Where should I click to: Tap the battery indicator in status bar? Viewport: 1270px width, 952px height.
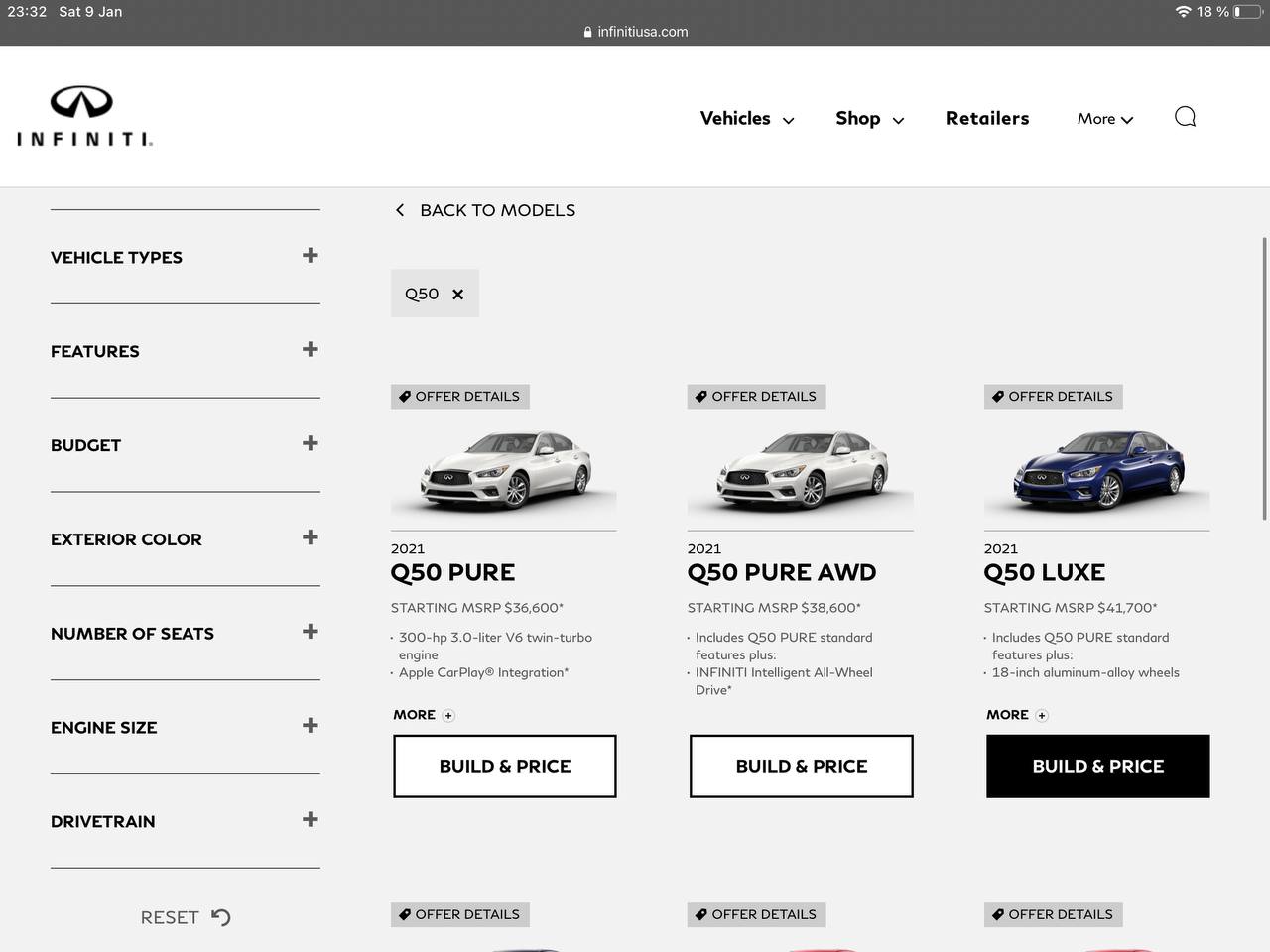(1247, 12)
